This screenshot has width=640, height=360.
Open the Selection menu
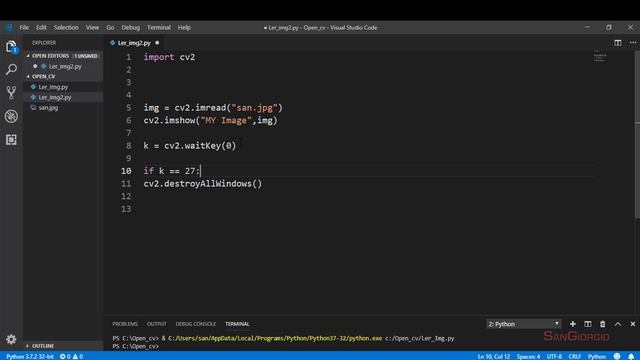pos(66,27)
